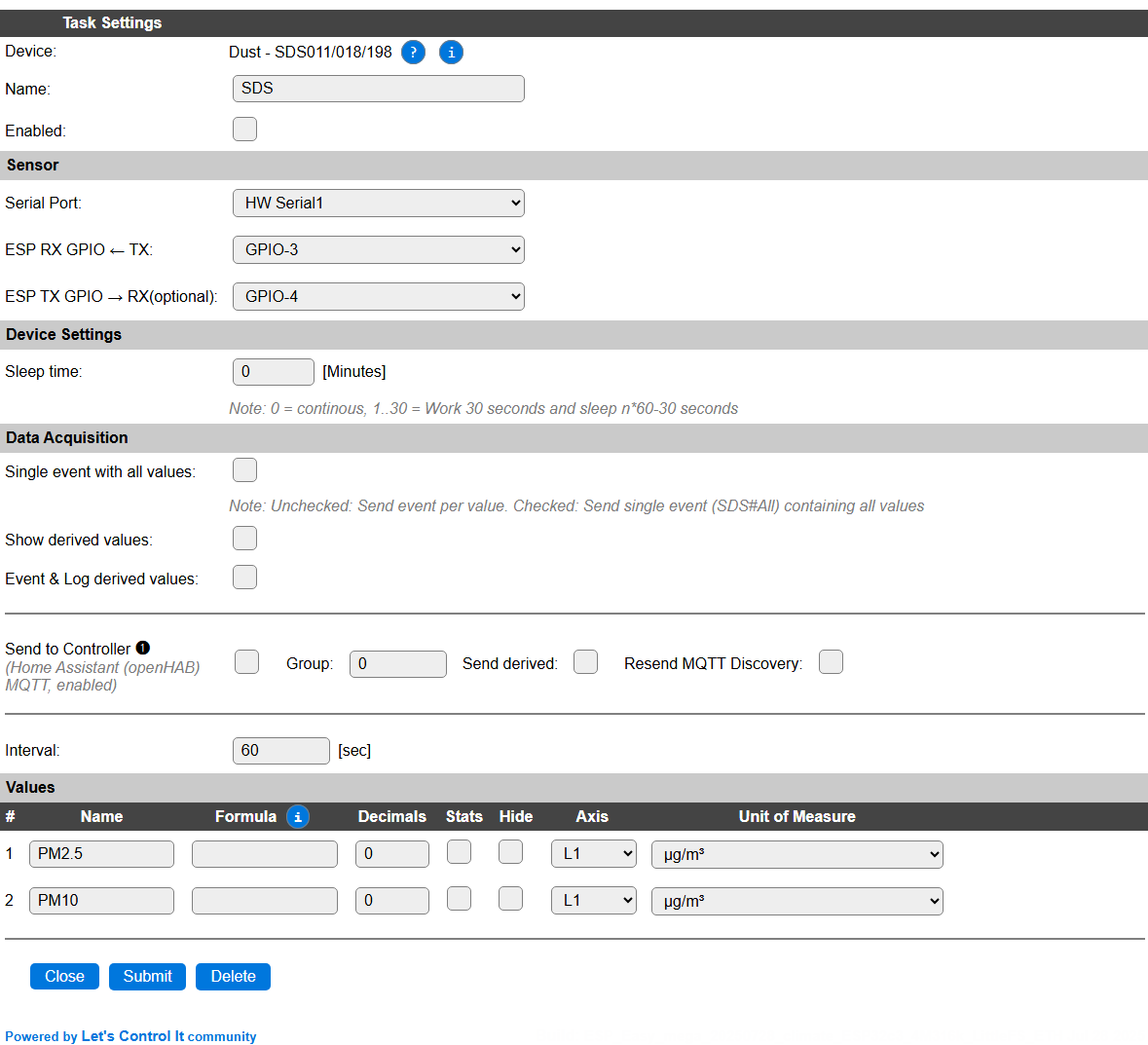Click the Interval seconds field
The height and width of the screenshot is (1045, 1148).
tap(281, 751)
